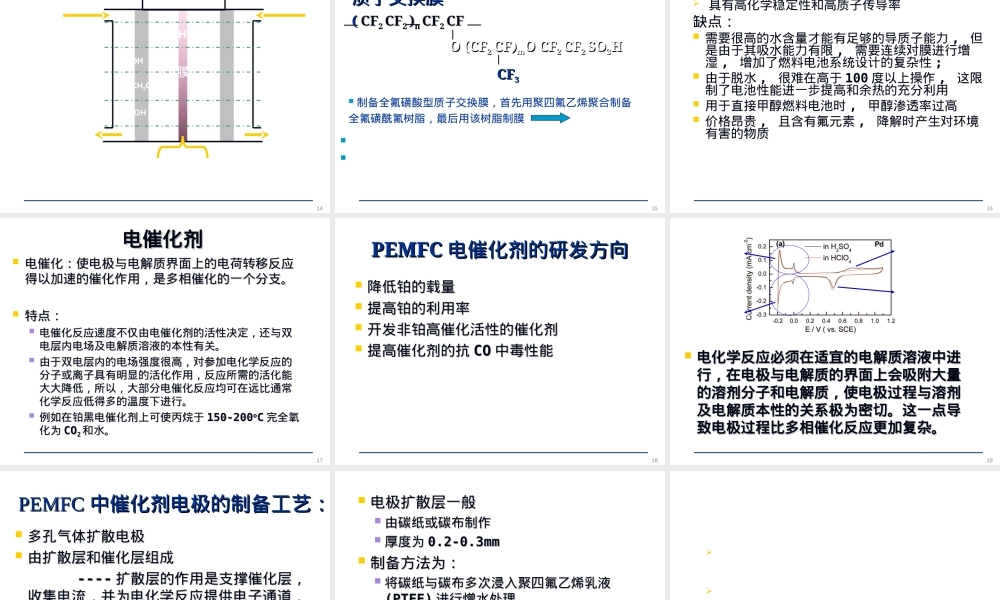Screen dimensions: 1000x600
Task: Click the sub-bullet 由碳纸或碳布制作
Action: (438, 523)
